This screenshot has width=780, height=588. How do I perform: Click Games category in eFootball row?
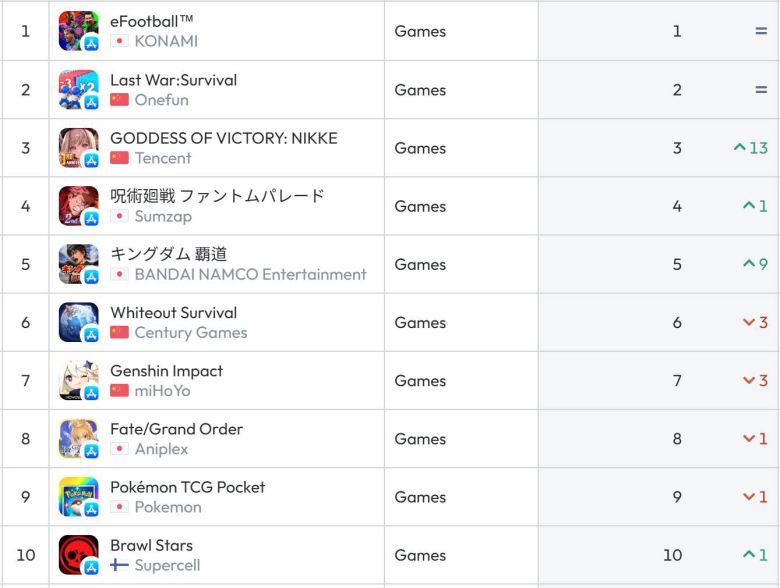420,31
